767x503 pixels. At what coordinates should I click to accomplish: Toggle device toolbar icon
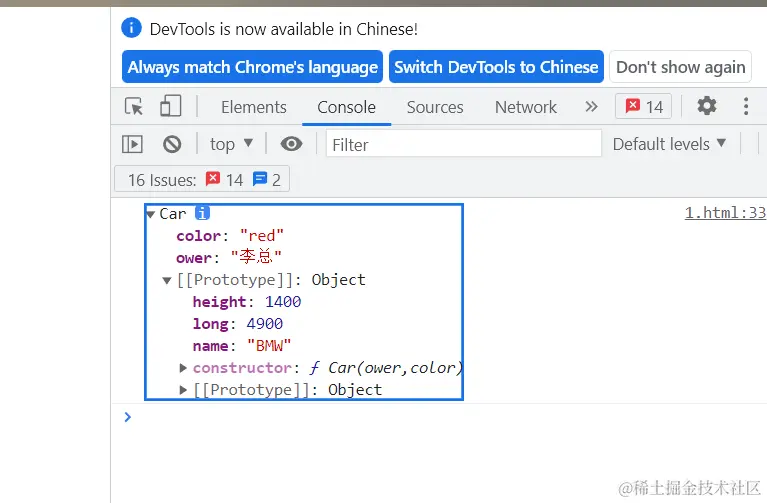170,106
